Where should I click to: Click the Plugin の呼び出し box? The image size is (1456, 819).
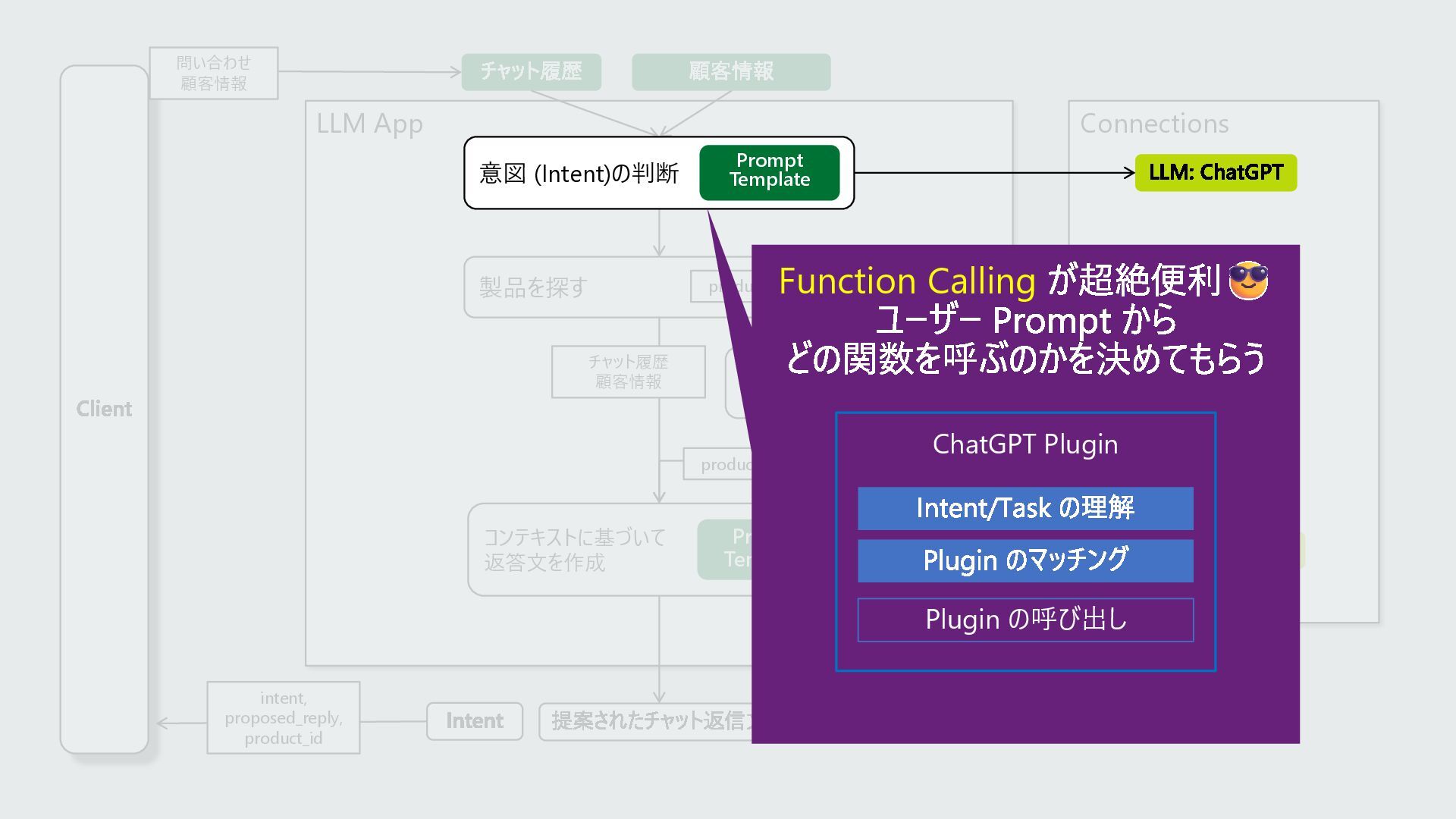[1025, 620]
